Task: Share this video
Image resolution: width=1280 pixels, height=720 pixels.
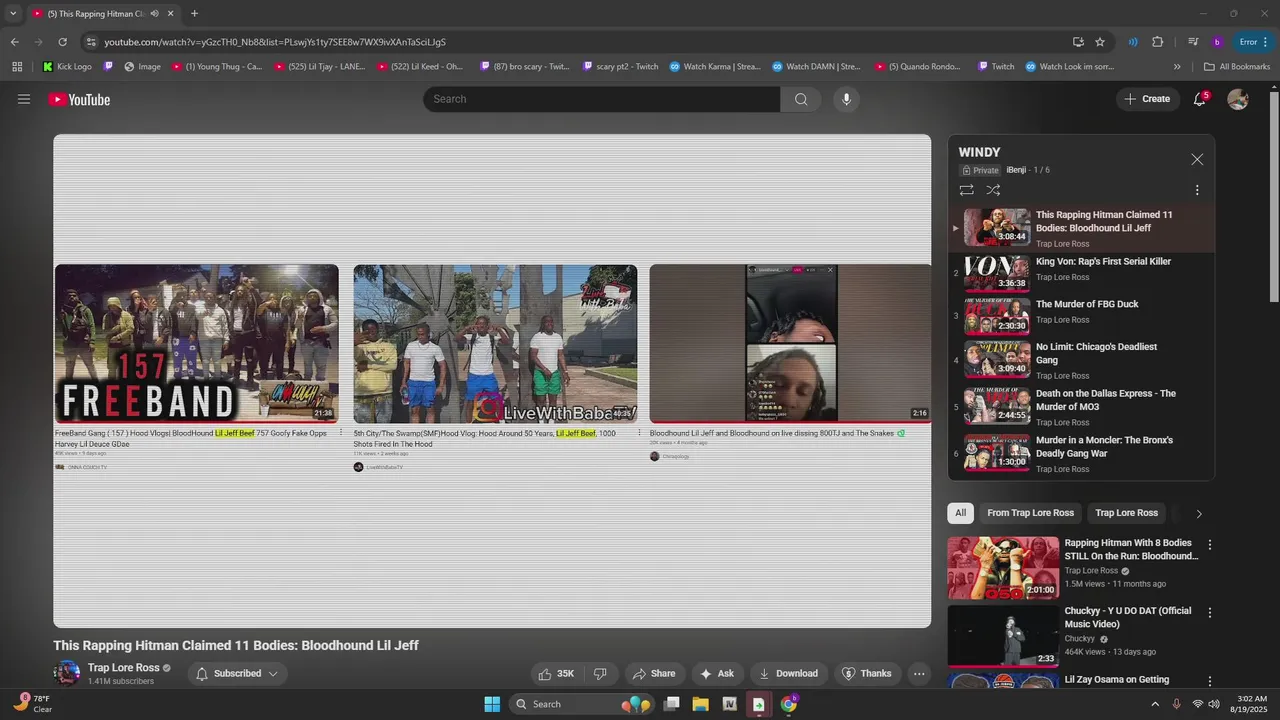Action: 653,673
